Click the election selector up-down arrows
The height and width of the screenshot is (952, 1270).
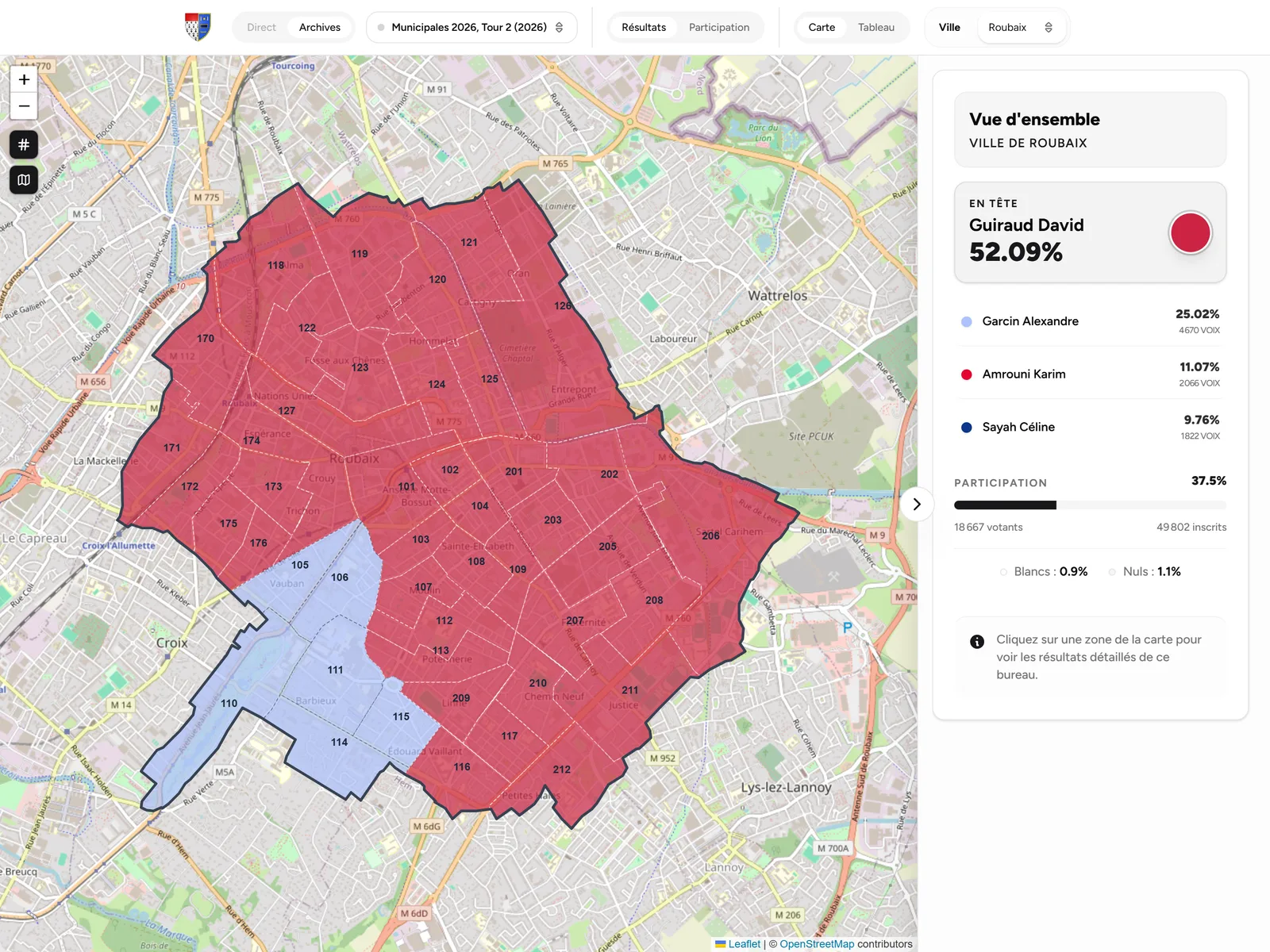point(560,27)
